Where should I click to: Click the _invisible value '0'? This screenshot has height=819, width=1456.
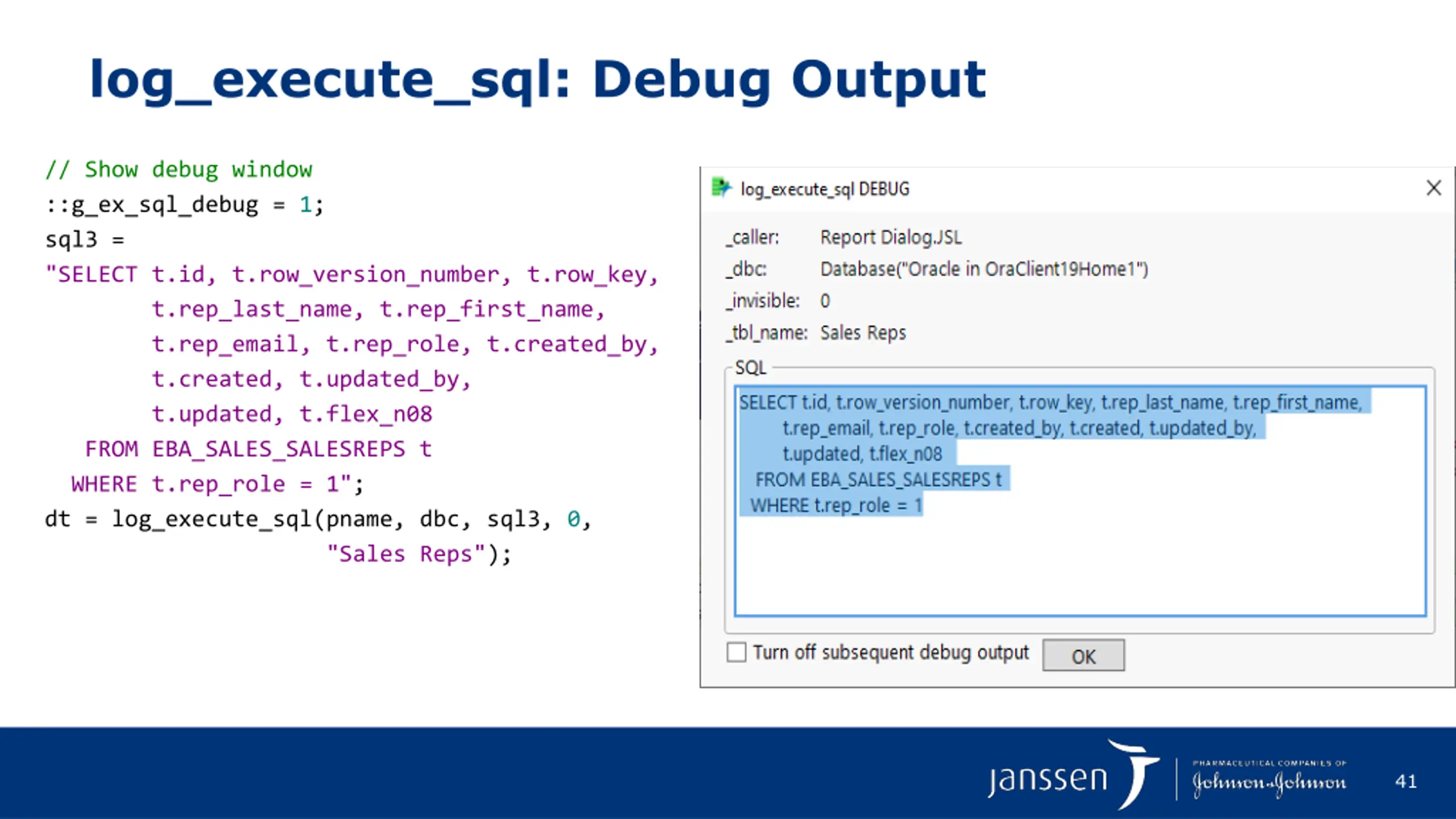(x=825, y=301)
